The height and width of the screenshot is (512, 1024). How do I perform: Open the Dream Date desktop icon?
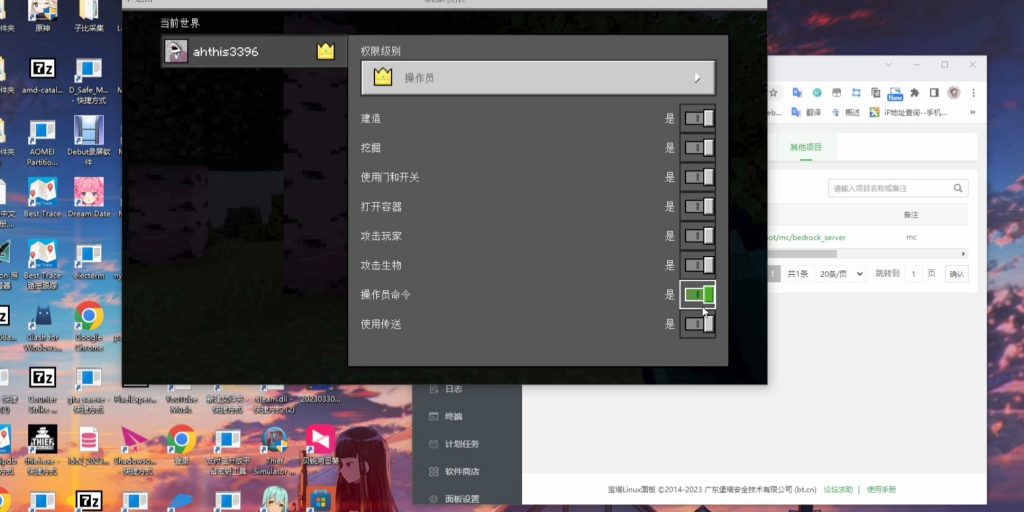[x=89, y=197]
